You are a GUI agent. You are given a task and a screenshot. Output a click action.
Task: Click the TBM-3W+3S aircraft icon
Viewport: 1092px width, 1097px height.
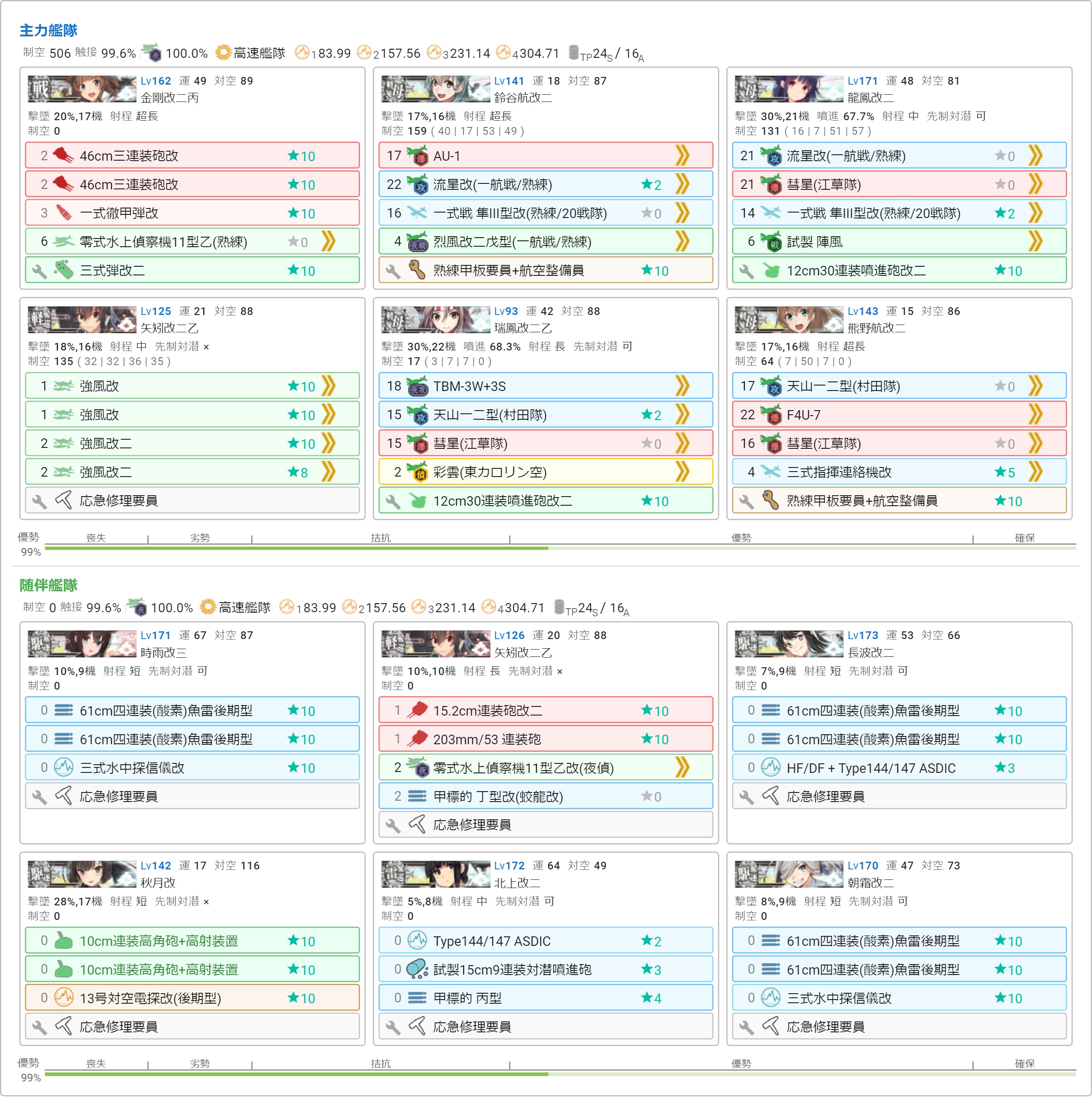point(417,386)
